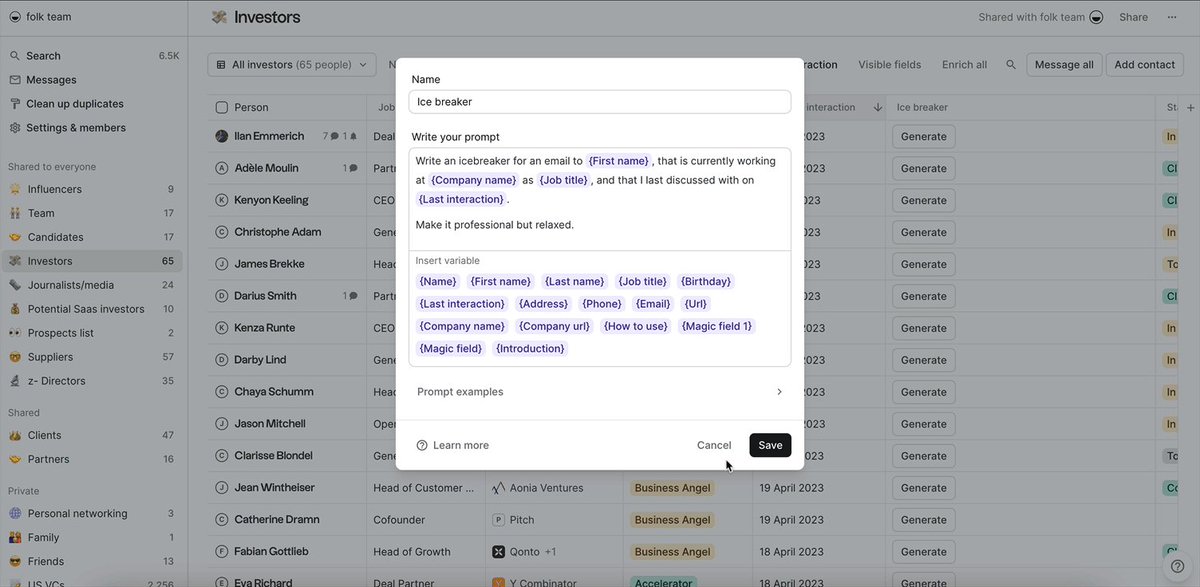The height and width of the screenshot is (587, 1200).
Task: Open the Candidates group
Action: pos(92,237)
